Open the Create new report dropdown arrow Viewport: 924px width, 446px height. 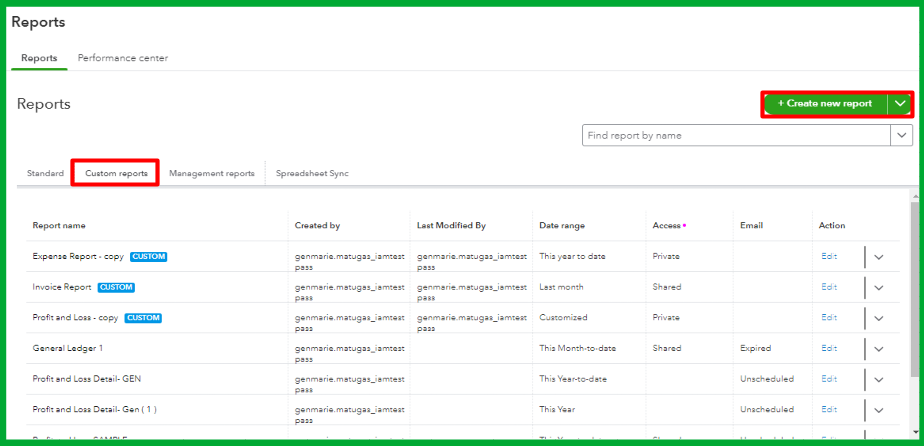click(x=901, y=104)
